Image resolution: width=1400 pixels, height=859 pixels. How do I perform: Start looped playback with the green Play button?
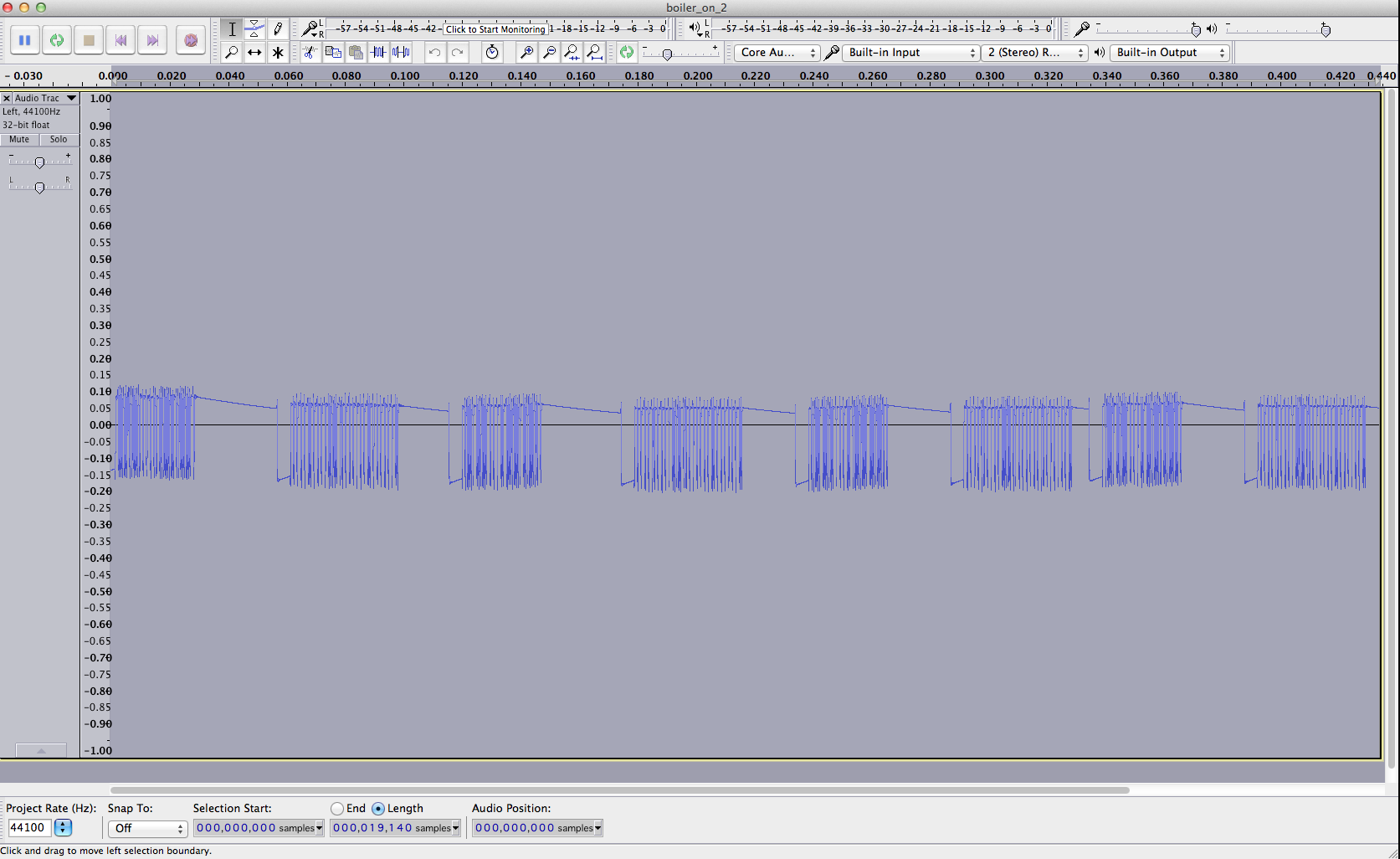click(57, 40)
